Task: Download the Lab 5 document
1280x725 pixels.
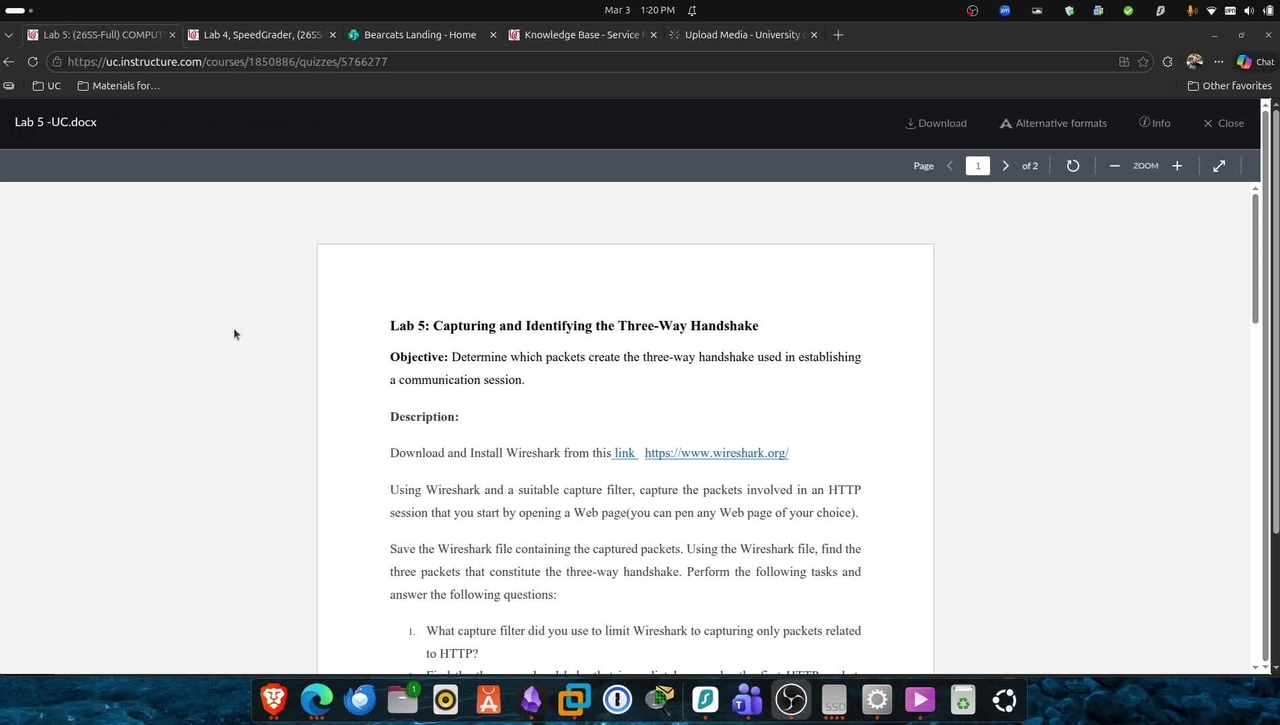Action: [x=936, y=123]
